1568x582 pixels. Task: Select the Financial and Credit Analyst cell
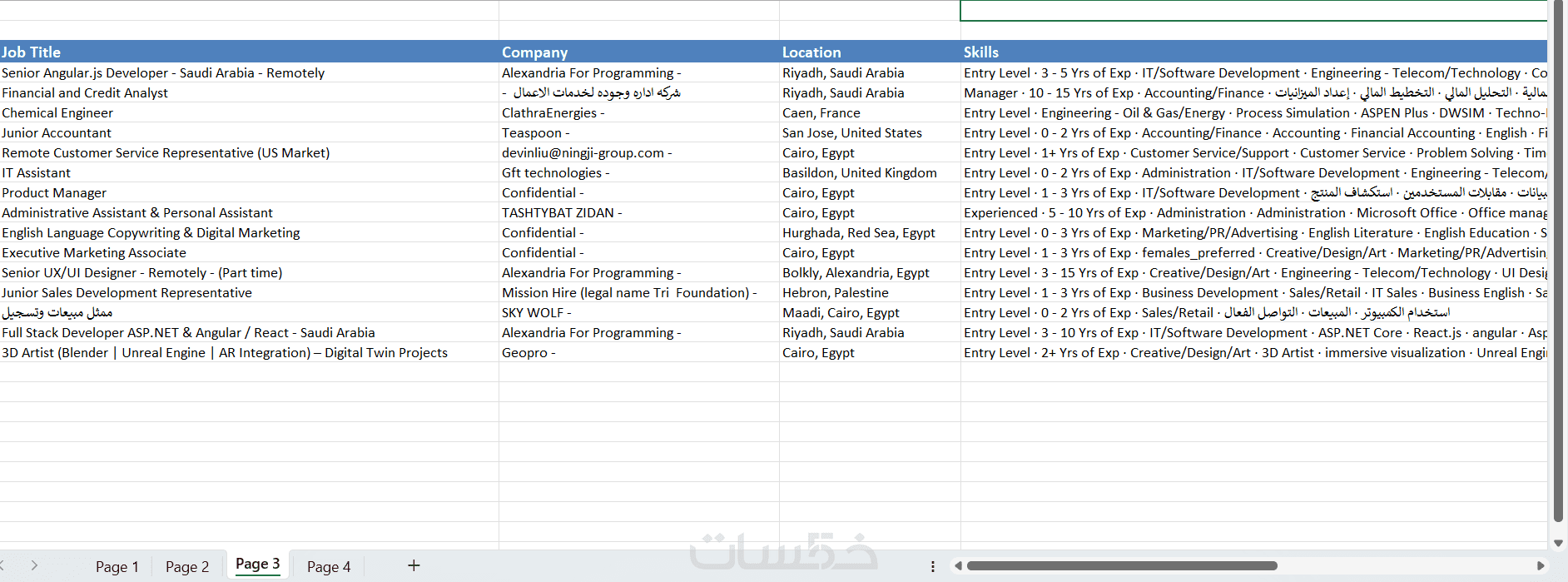tap(249, 92)
